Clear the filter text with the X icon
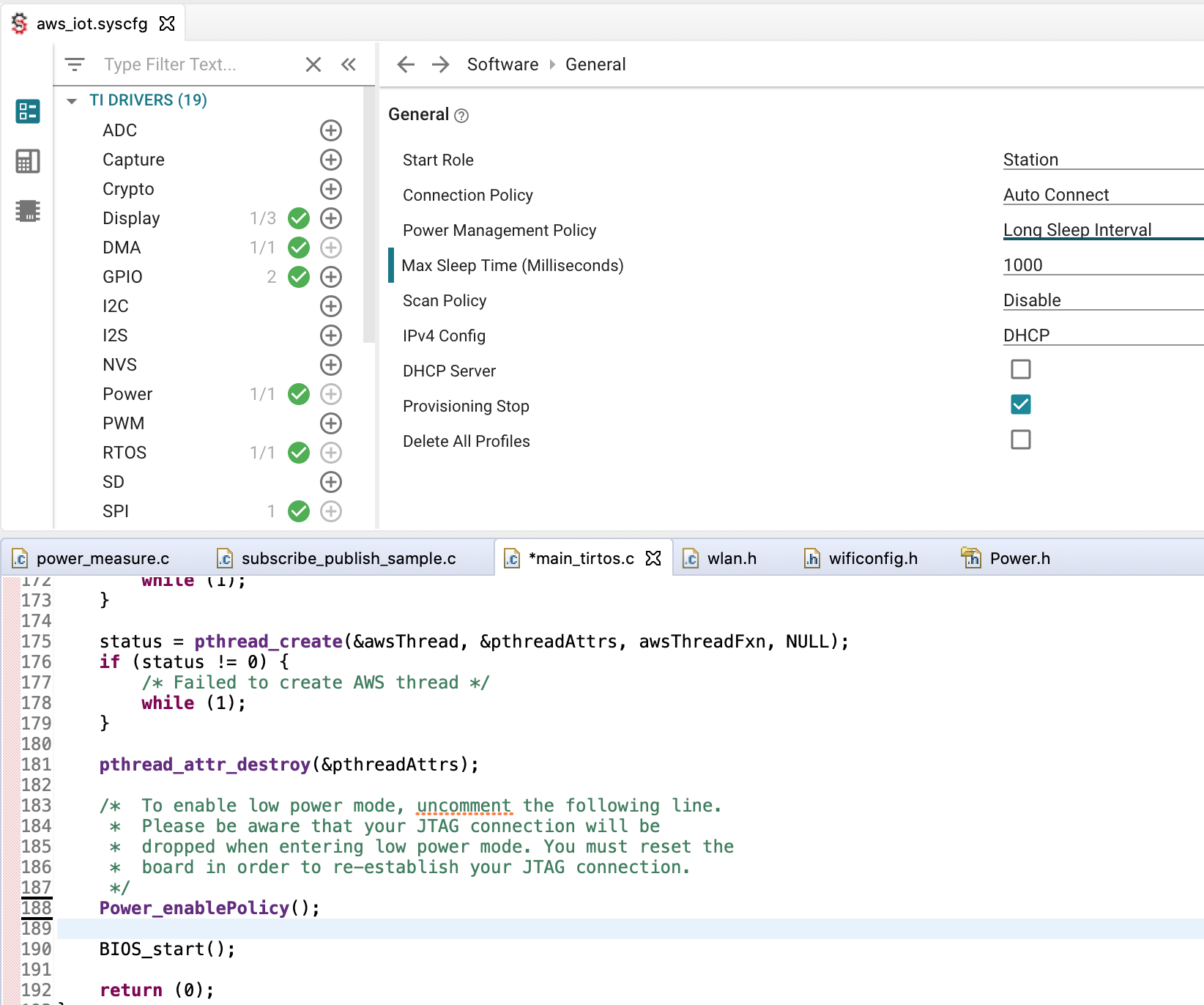This screenshot has height=1005, width=1204. tap(313, 64)
